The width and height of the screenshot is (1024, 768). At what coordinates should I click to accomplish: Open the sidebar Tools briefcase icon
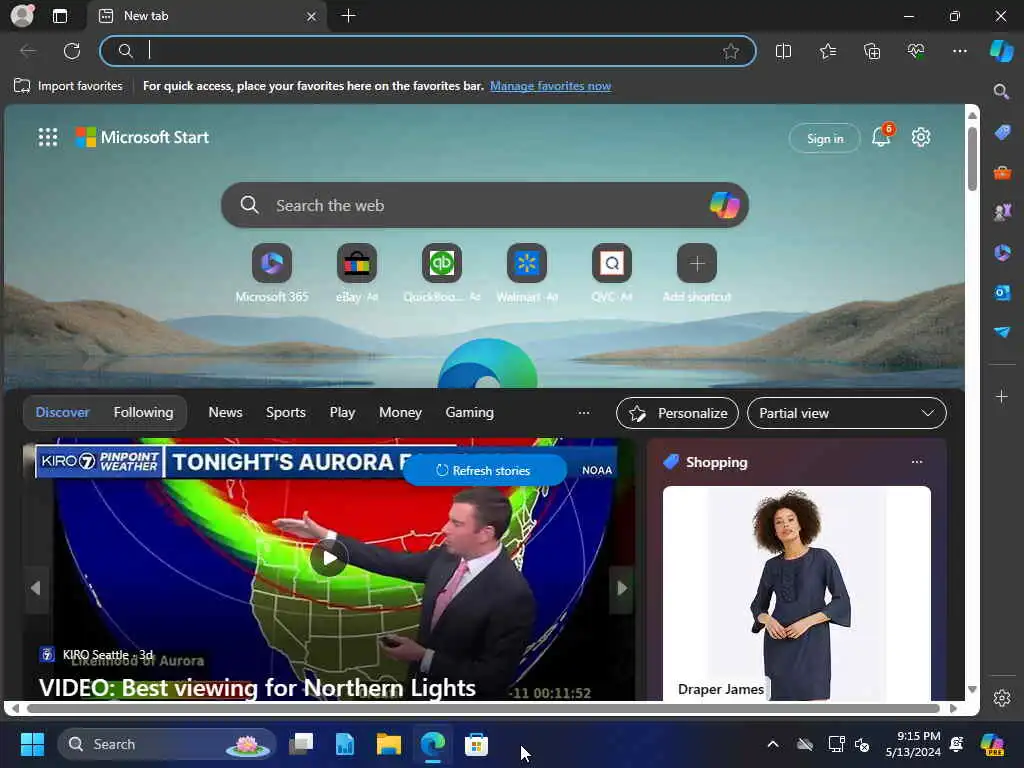tap(1002, 172)
